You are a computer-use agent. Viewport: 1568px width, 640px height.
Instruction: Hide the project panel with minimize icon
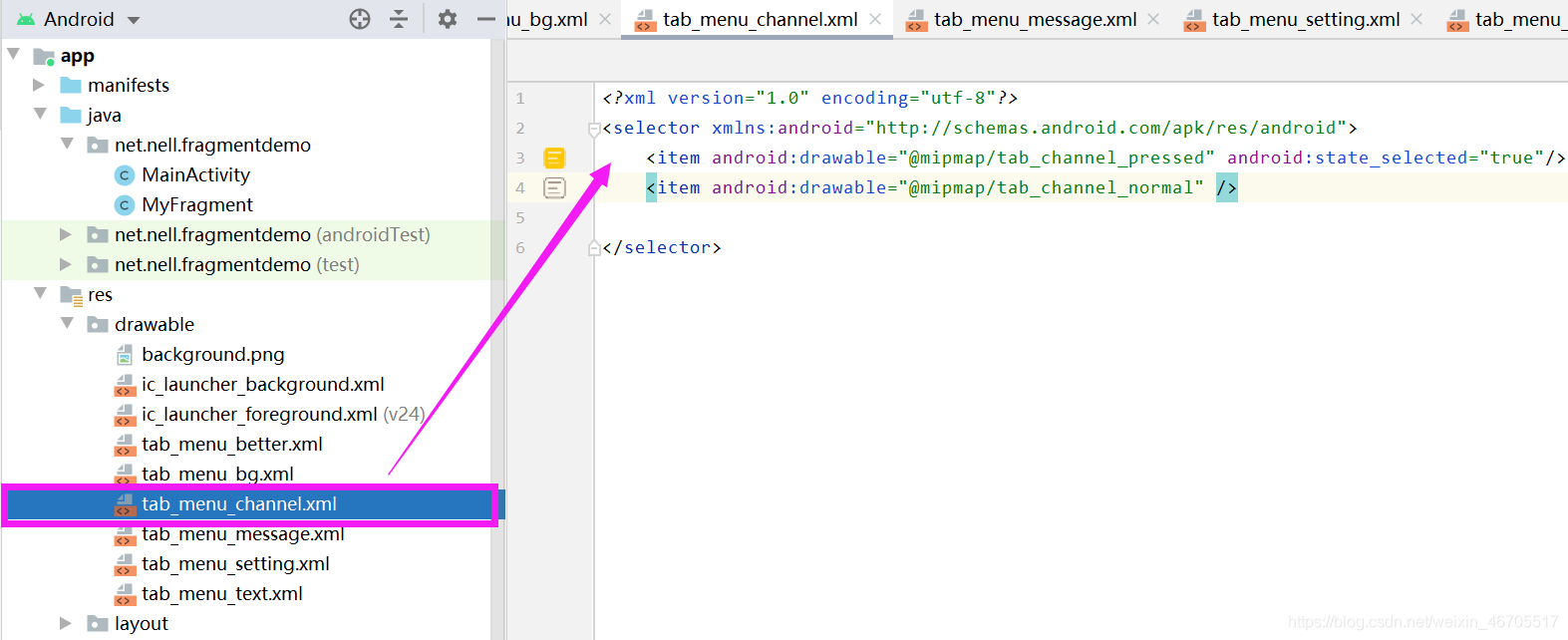[x=486, y=19]
